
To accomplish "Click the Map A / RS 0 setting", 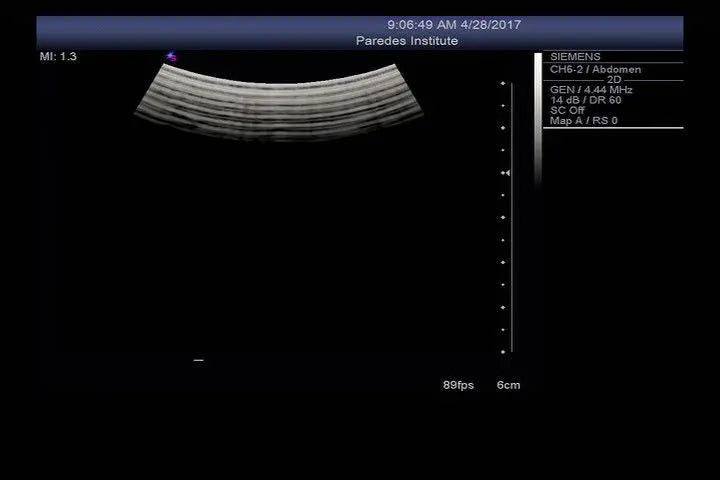I will [x=584, y=121].
